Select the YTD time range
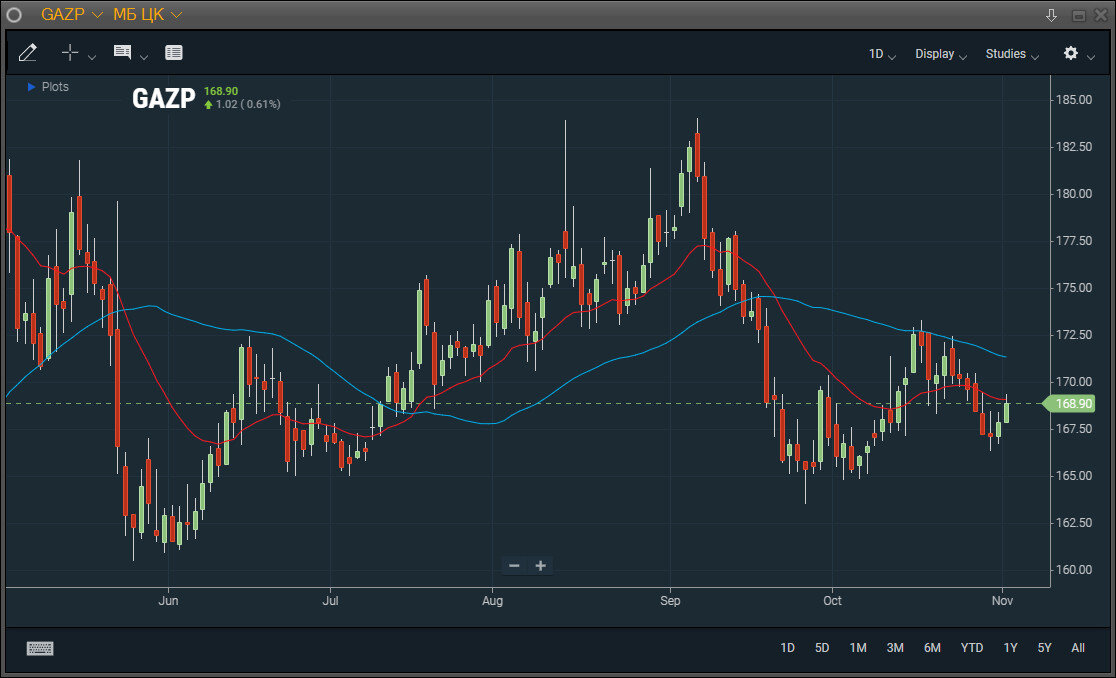Viewport: 1116px width, 678px height. click(972, 647)
